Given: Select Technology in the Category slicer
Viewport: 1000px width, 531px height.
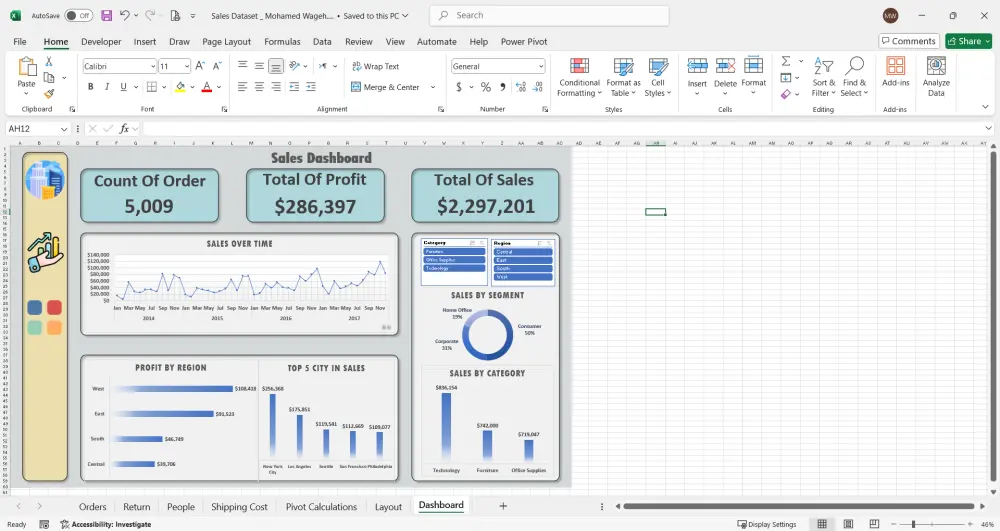Looking at the screenshot, I should [455, 268].
